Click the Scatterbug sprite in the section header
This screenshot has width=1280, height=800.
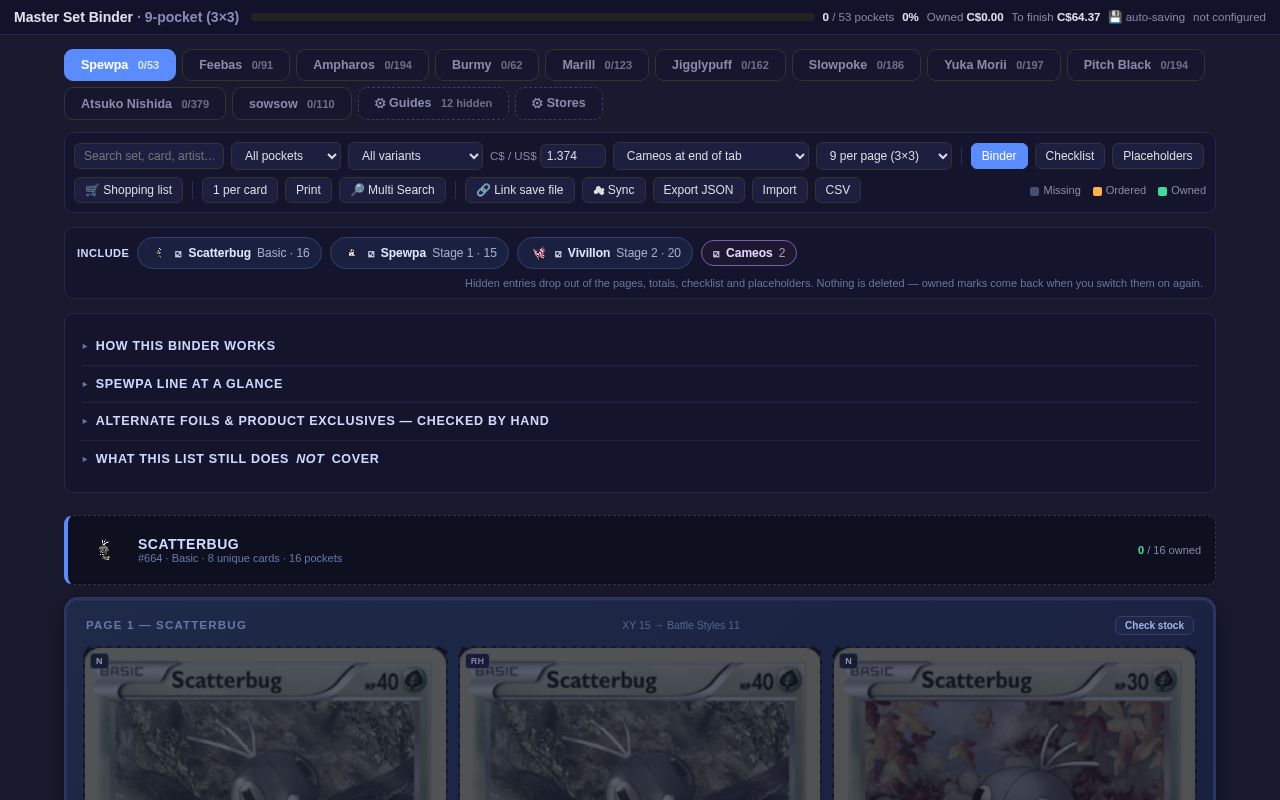pos(104,550)
